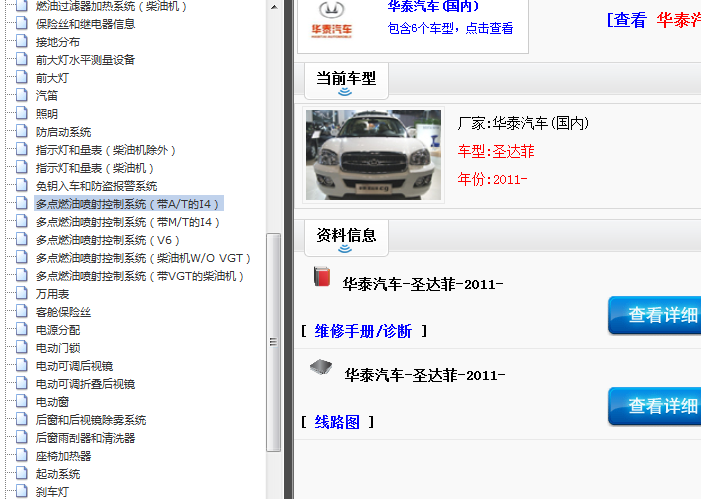Image resolution: width=701 pixels, height=499 pixels.
Task: Click document icon beside 电动可调折叠后视镜
Action: (x=21, y=383)
